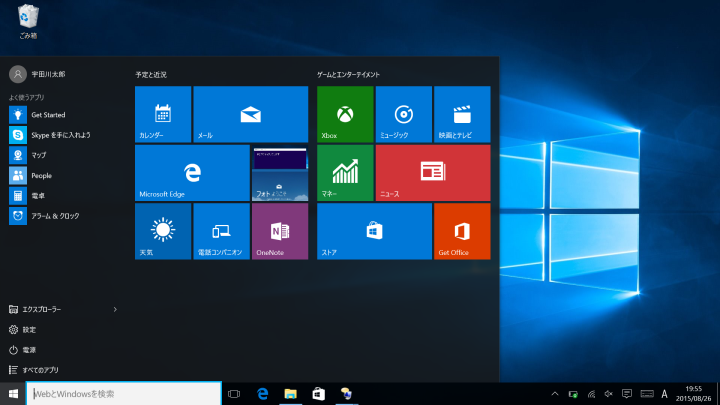Screen dimensions: 720x405
Task: Open the ストア (Store) tile
Action: 374,231
